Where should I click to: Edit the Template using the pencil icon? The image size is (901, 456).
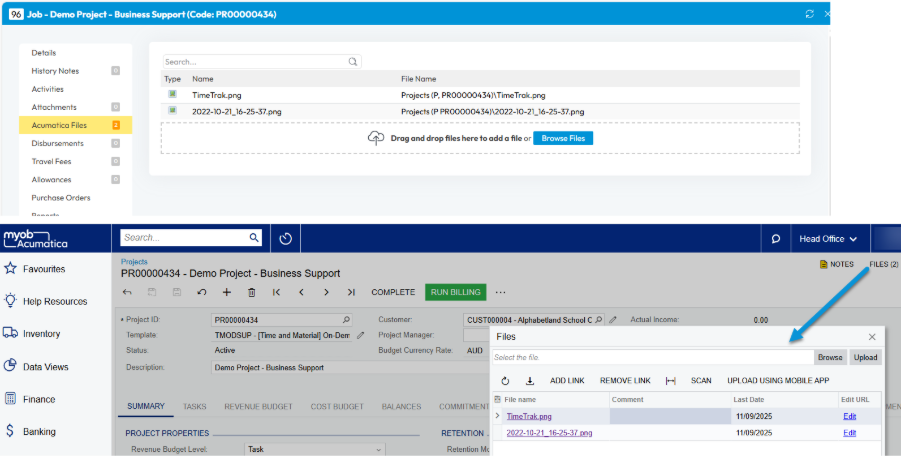pyautogui.click(x=360, y=335)
